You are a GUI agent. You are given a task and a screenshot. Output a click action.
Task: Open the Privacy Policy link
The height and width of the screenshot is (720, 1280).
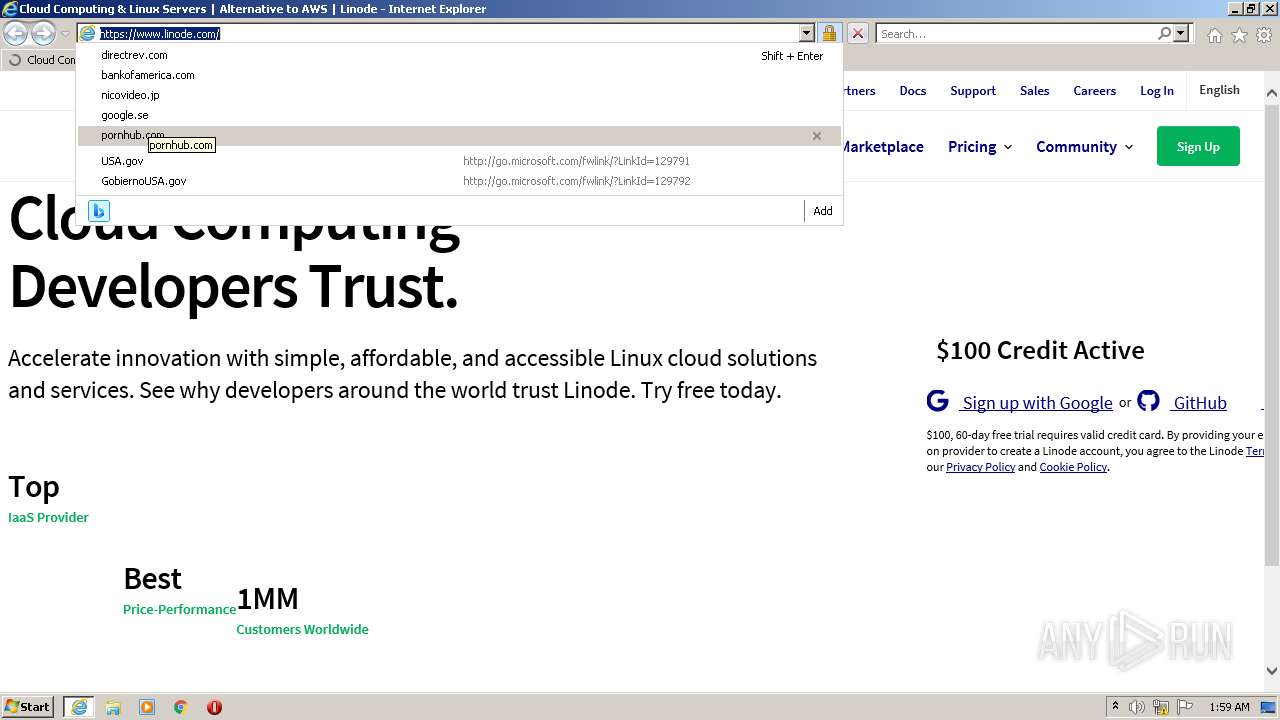coord(980,467)
